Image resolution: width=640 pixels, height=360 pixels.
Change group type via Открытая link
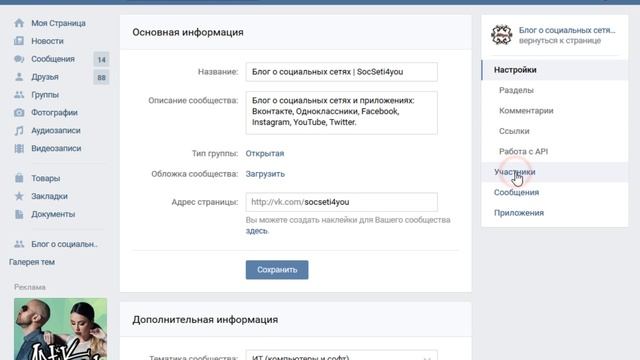264,153
